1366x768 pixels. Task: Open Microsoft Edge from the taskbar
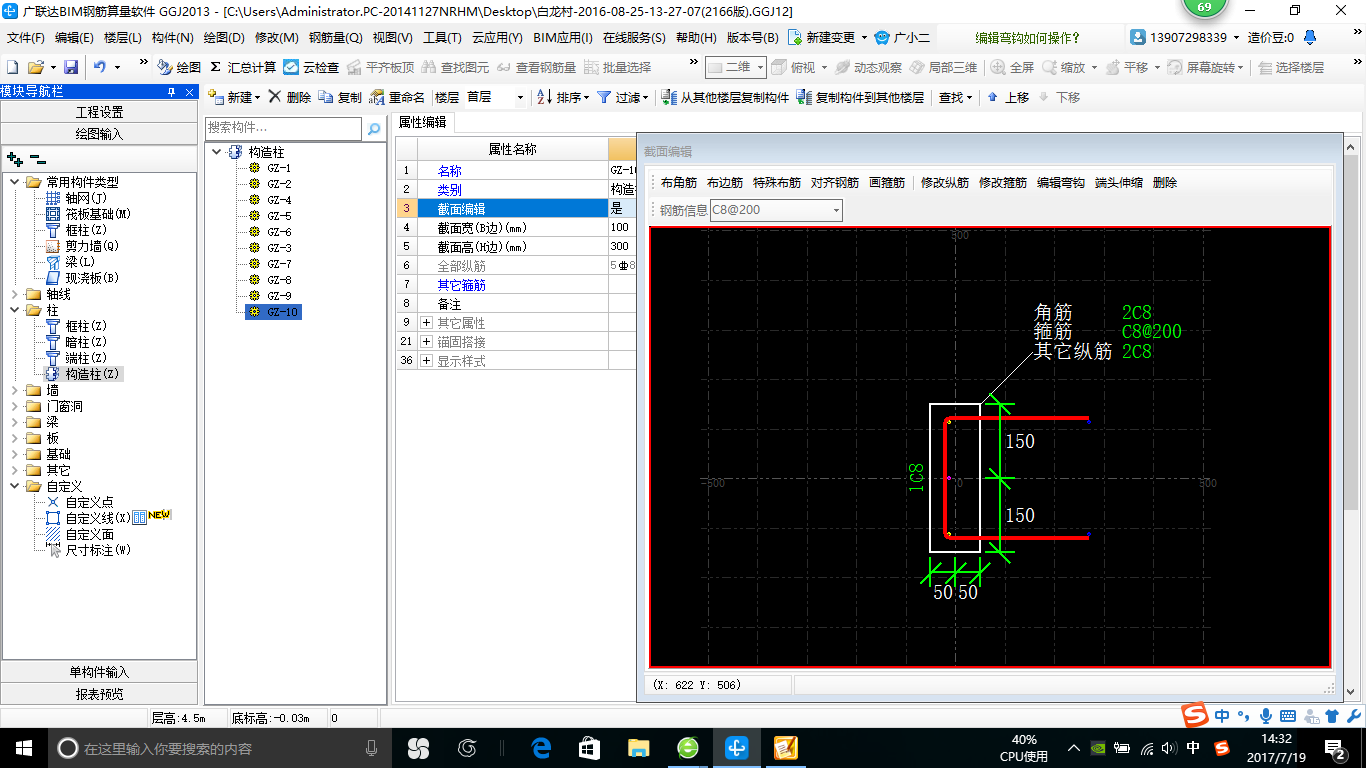coord(541,748)
